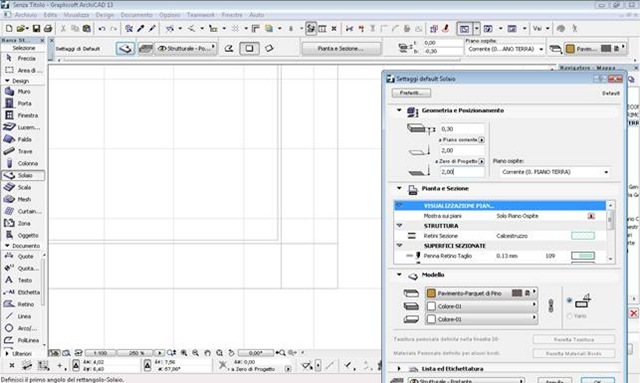
Task: Select the uniform material radio button in Modello
Action: coord(569,301)
